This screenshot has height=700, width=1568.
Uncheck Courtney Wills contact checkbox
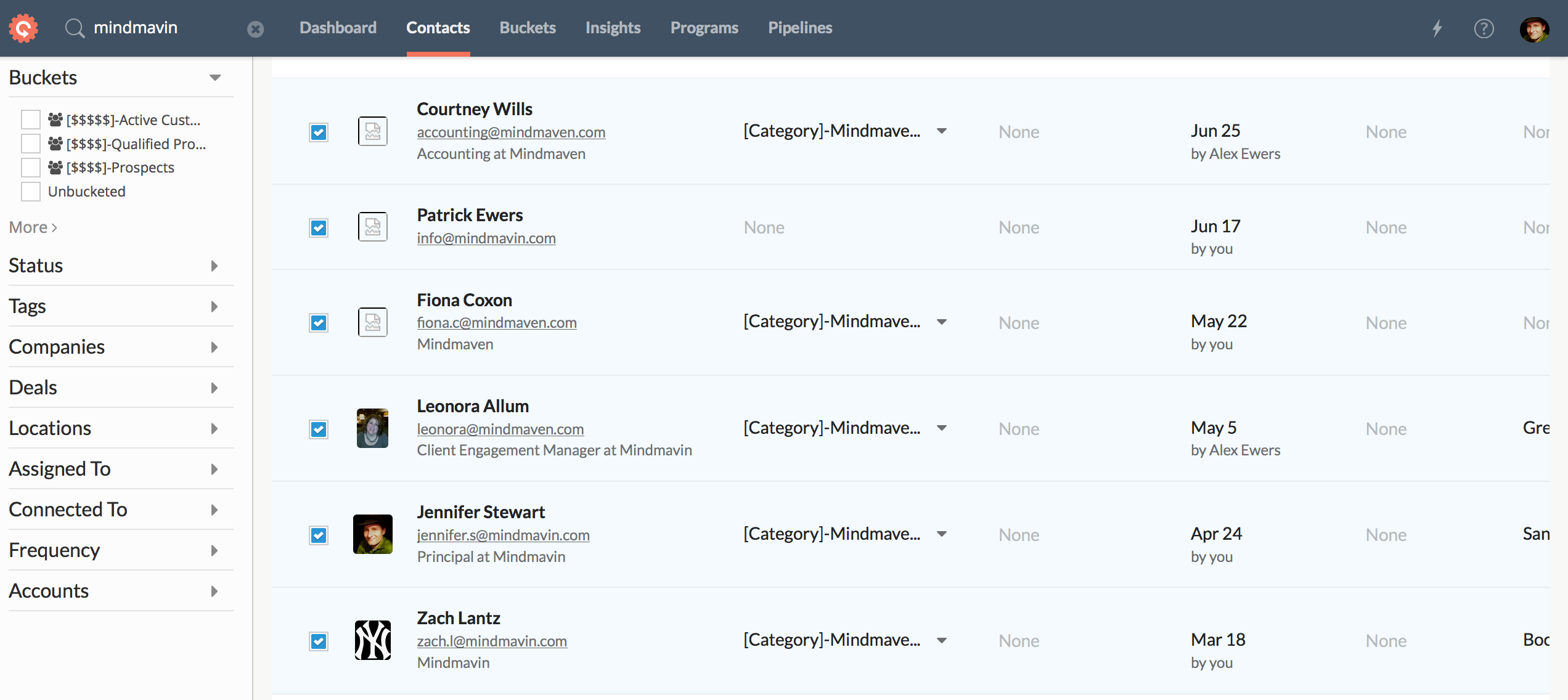tap(319, 132)
